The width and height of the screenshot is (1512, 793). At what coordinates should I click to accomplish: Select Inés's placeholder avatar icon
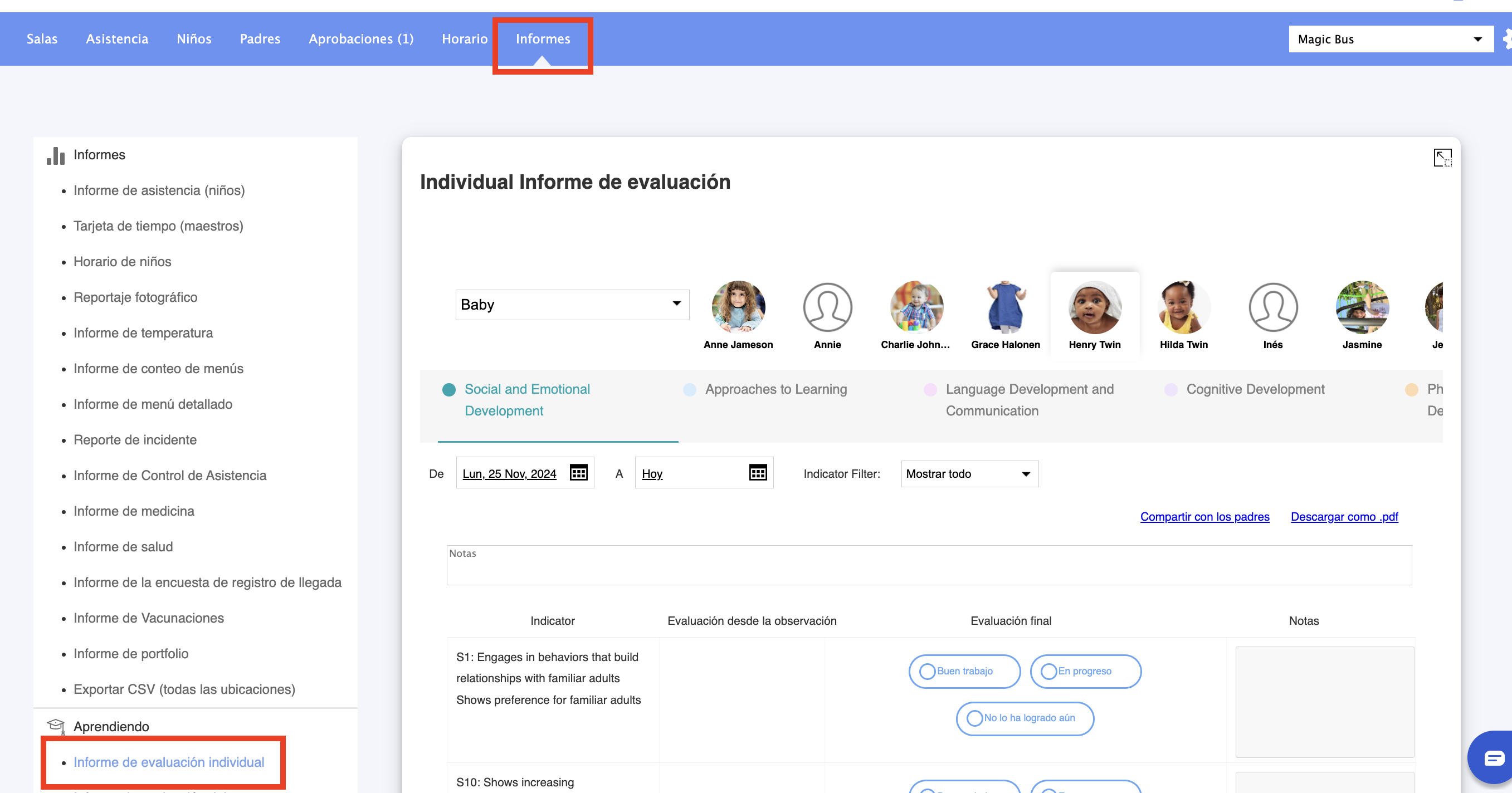coord(1272,307)
